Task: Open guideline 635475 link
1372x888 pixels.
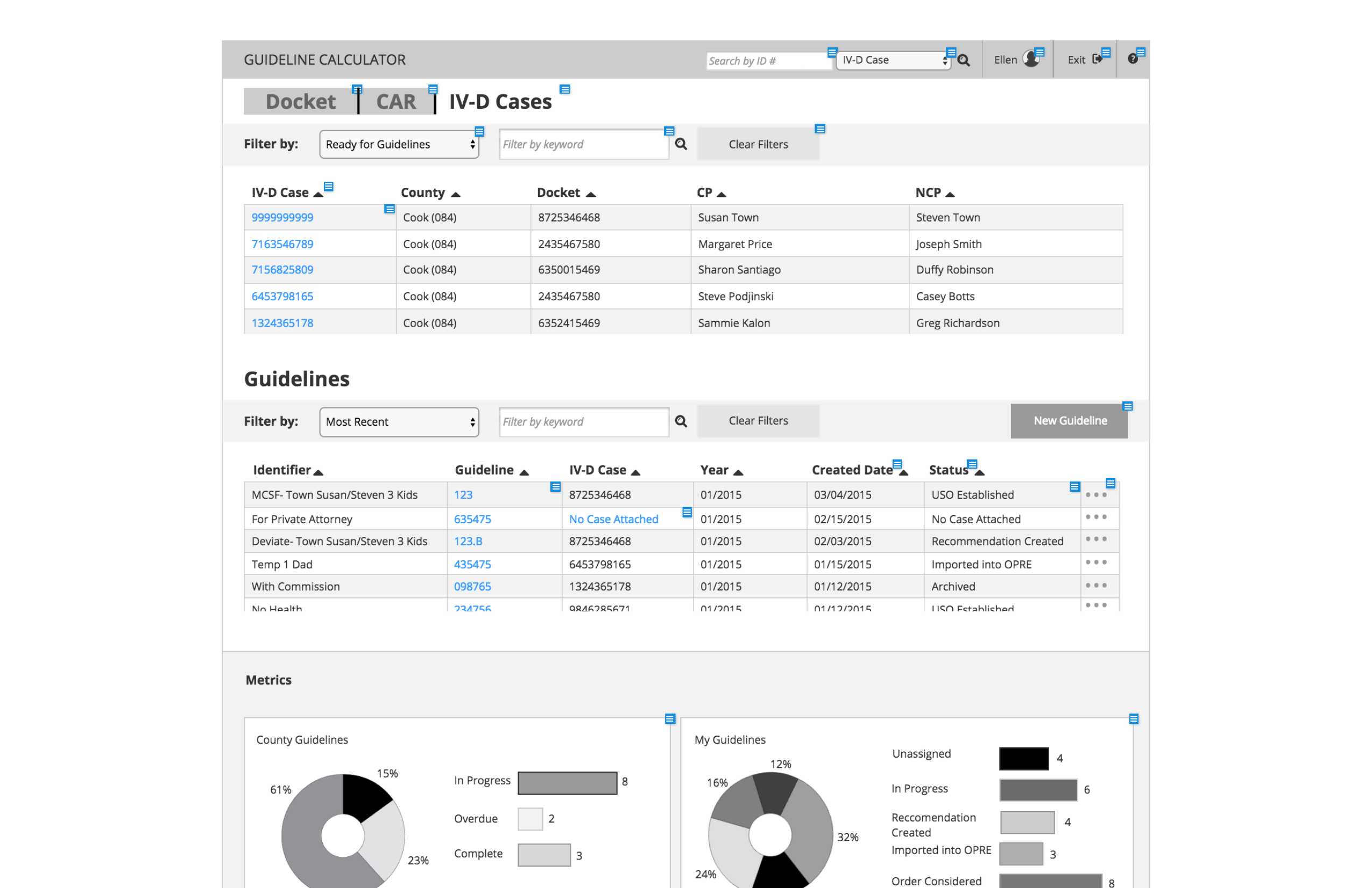Action: (473, 519)
